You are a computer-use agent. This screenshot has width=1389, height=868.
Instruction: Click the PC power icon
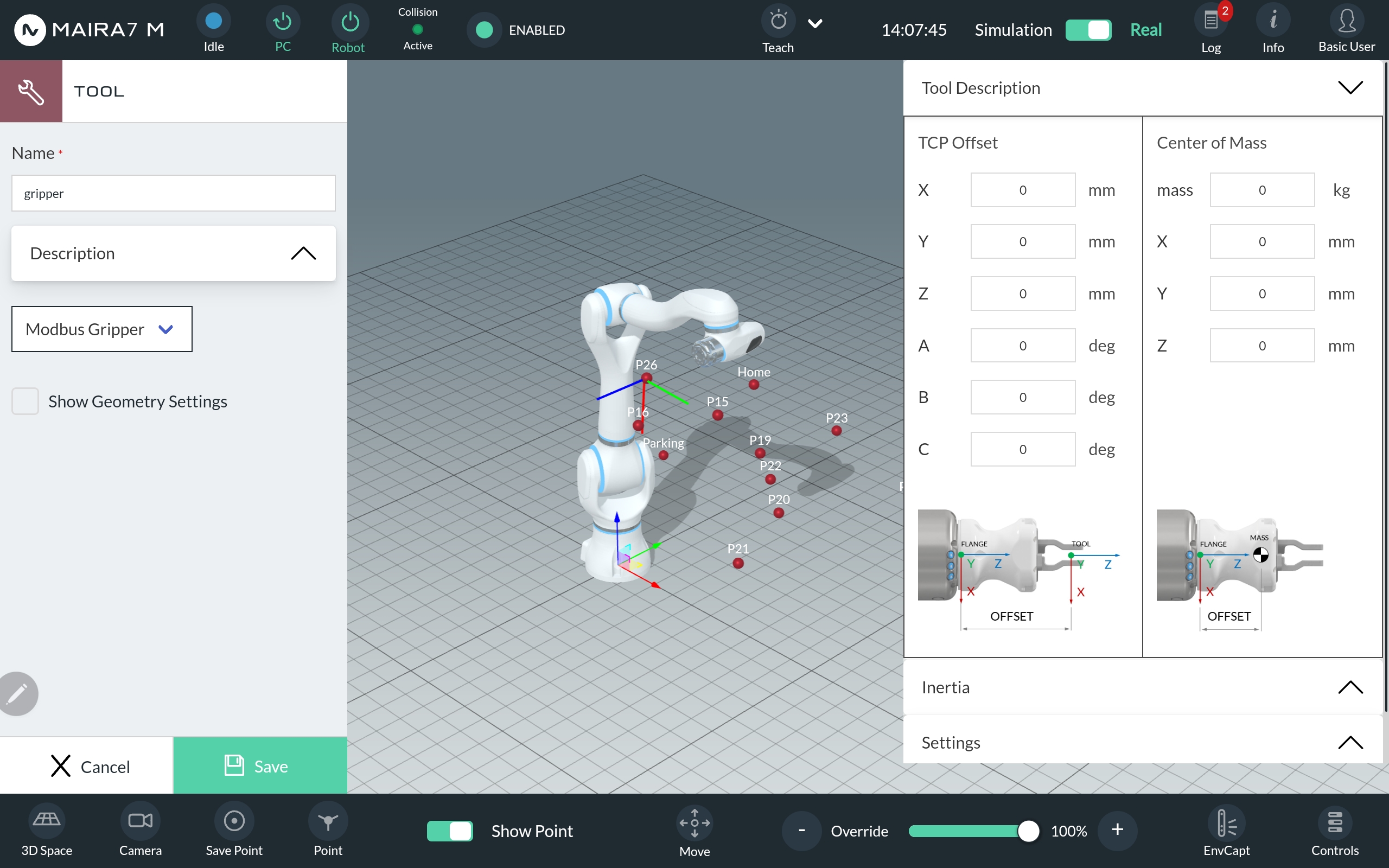pyautogui.click(x=282, y=21)
